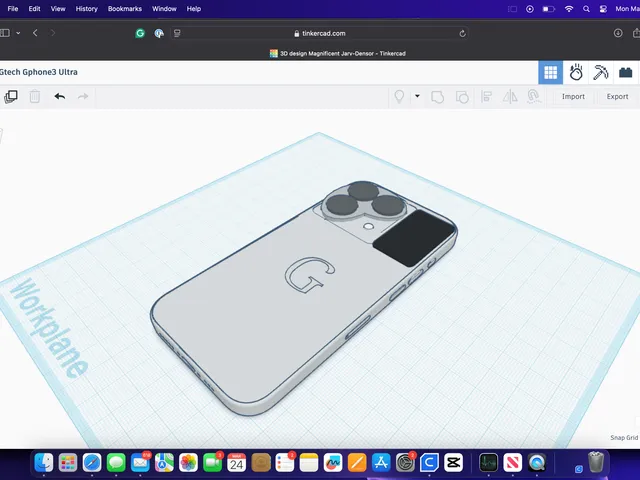Open Photos from the Dock
Viewport: 640px width, 480px height.
pos(188,463)
